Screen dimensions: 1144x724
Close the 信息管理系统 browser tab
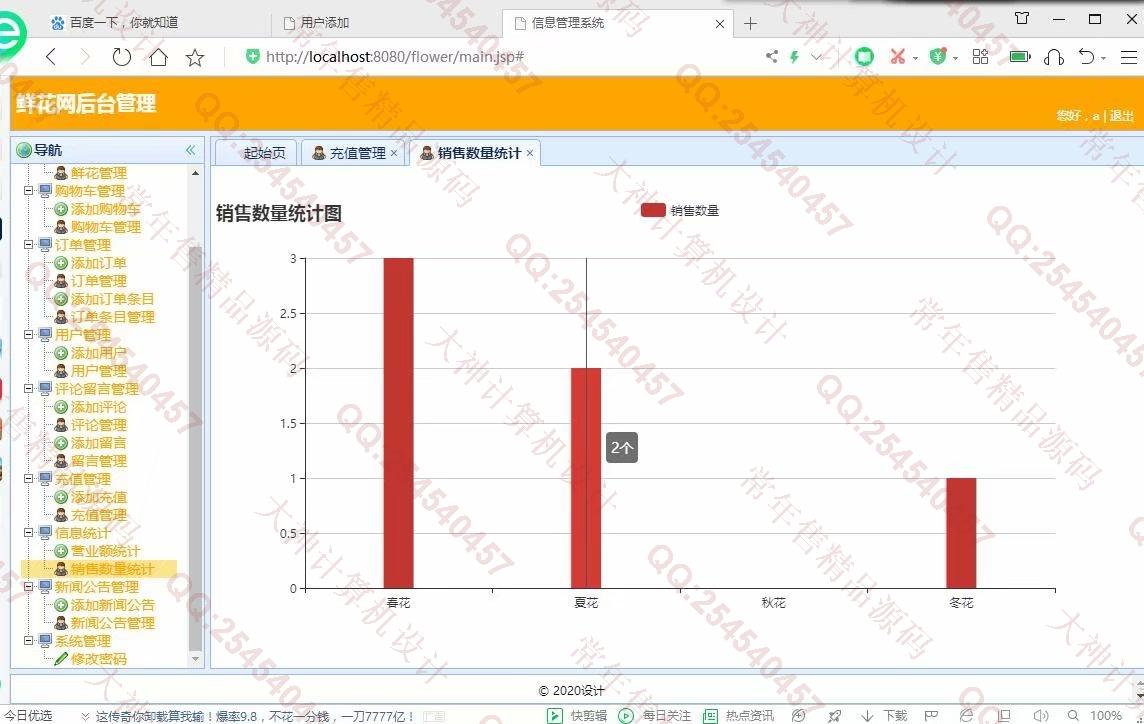(x=719, y=24)
